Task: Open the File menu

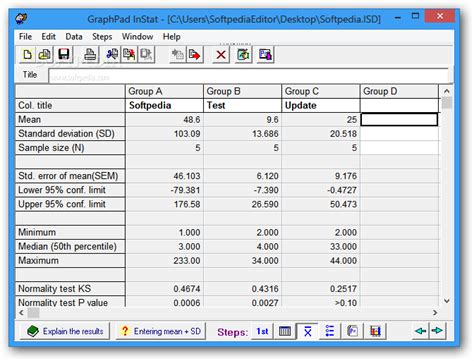Action: (x=25, y=36)
